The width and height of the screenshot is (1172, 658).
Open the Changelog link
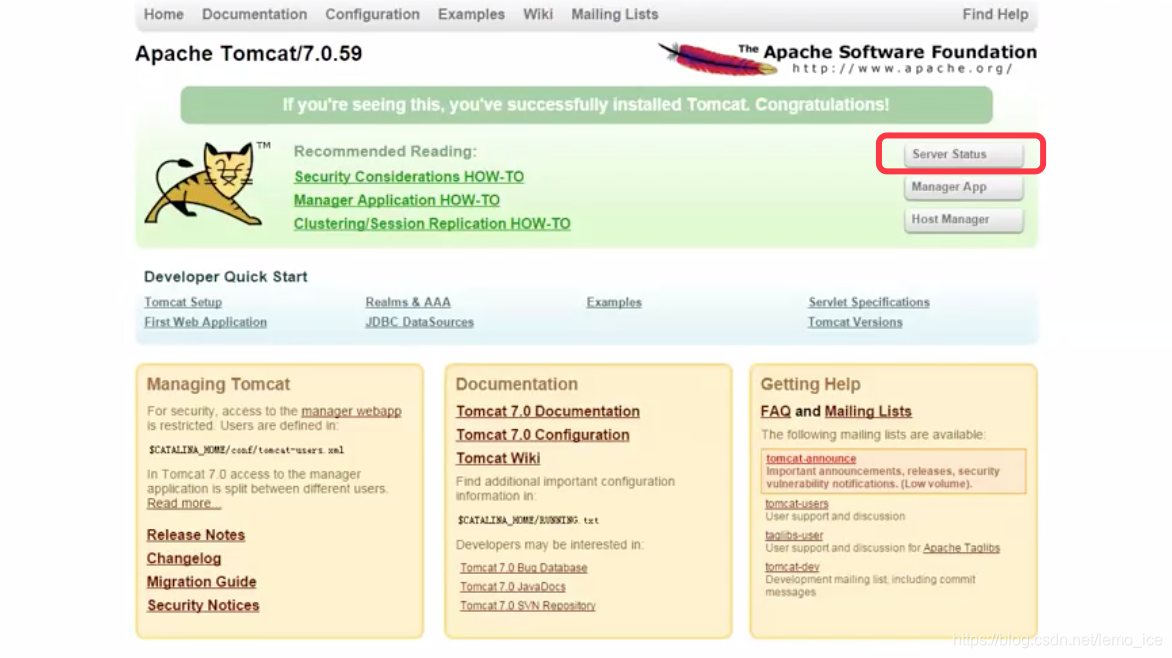coord(184,559)
